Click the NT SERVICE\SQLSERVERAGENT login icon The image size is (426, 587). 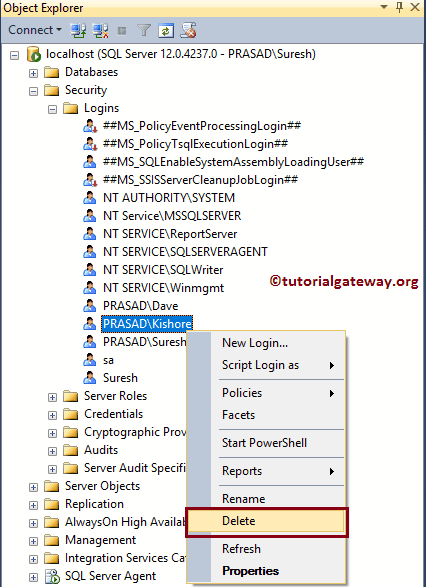click(89, 252)
